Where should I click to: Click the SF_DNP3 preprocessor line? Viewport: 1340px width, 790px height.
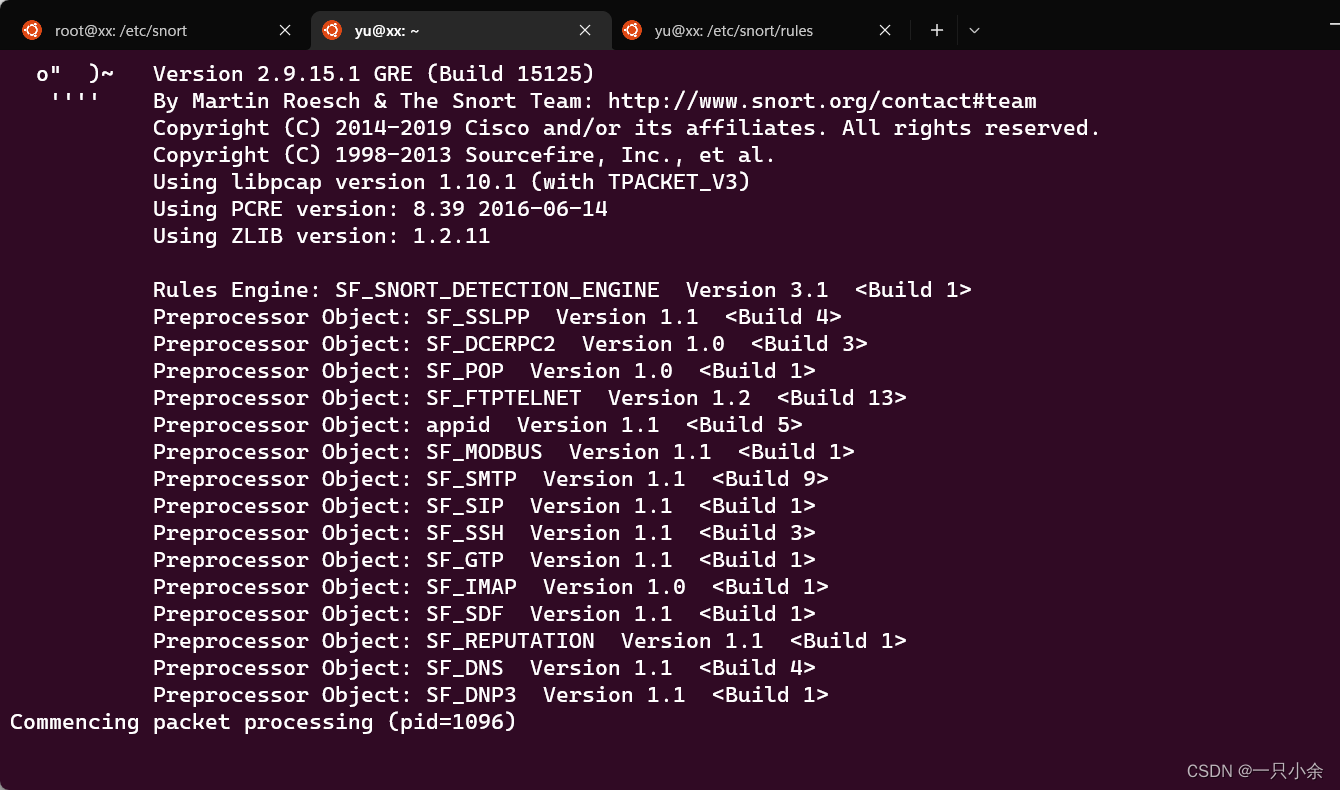(x=491, y=695)
